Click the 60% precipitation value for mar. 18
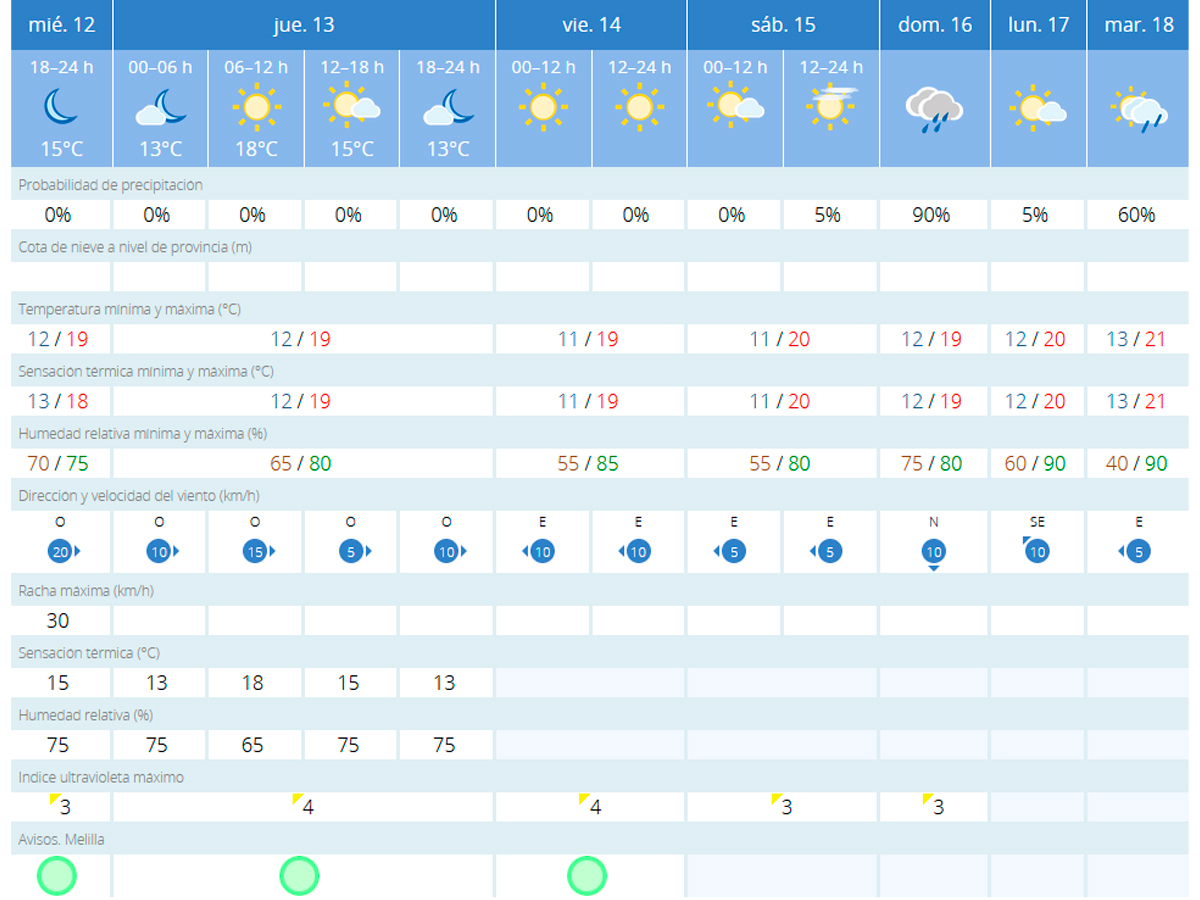 tap(1136, 215)
